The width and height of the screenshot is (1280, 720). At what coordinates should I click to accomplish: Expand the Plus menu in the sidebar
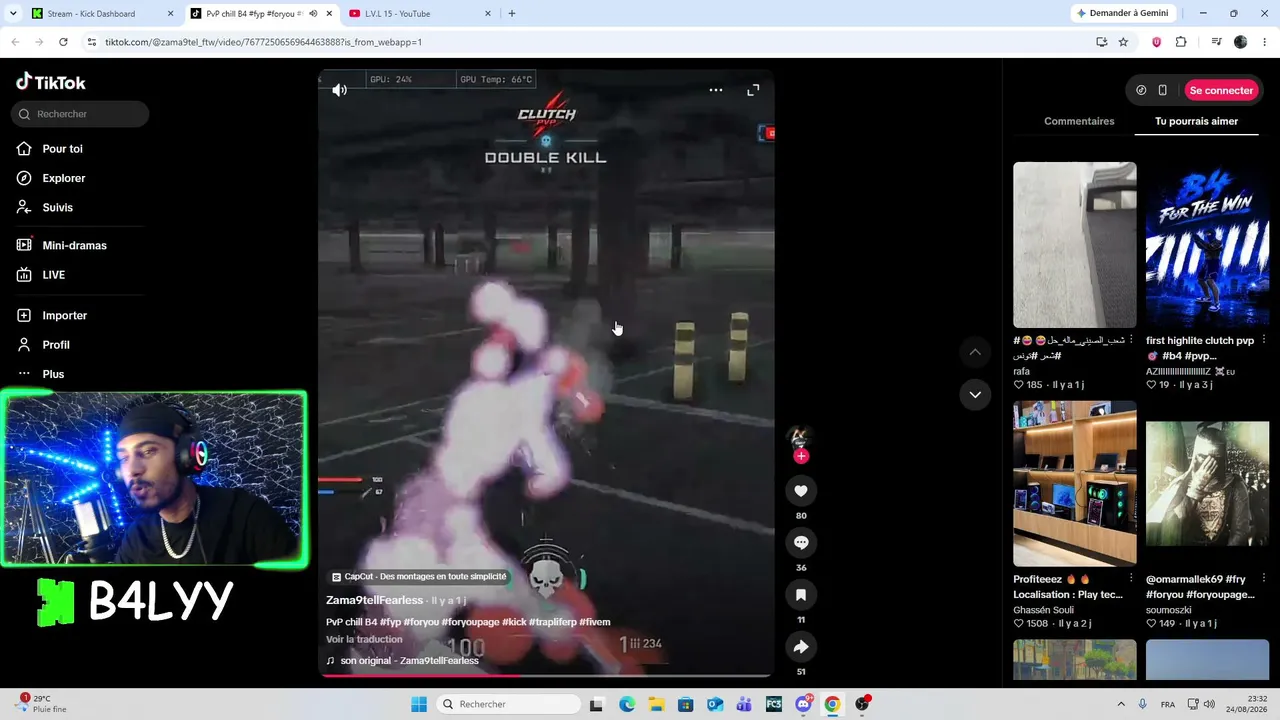(x=53, y=374)
